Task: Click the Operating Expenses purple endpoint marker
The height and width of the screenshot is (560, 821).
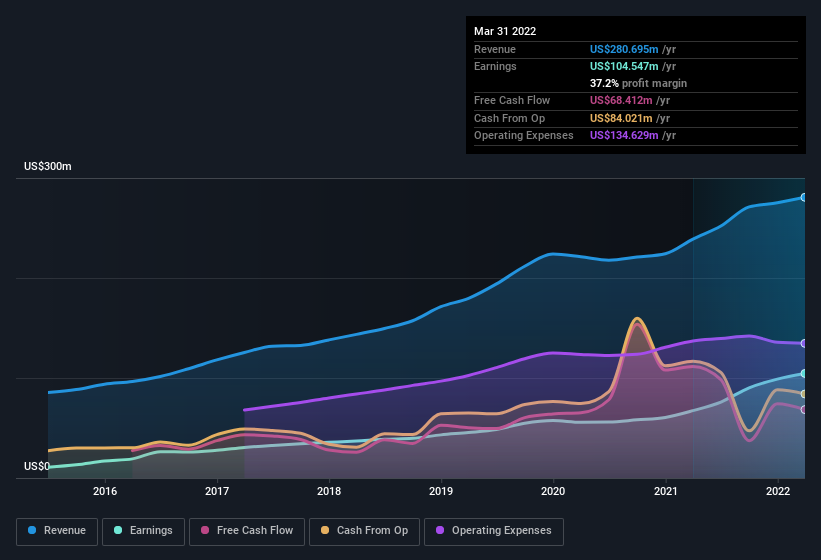Action: coord(804,343)
